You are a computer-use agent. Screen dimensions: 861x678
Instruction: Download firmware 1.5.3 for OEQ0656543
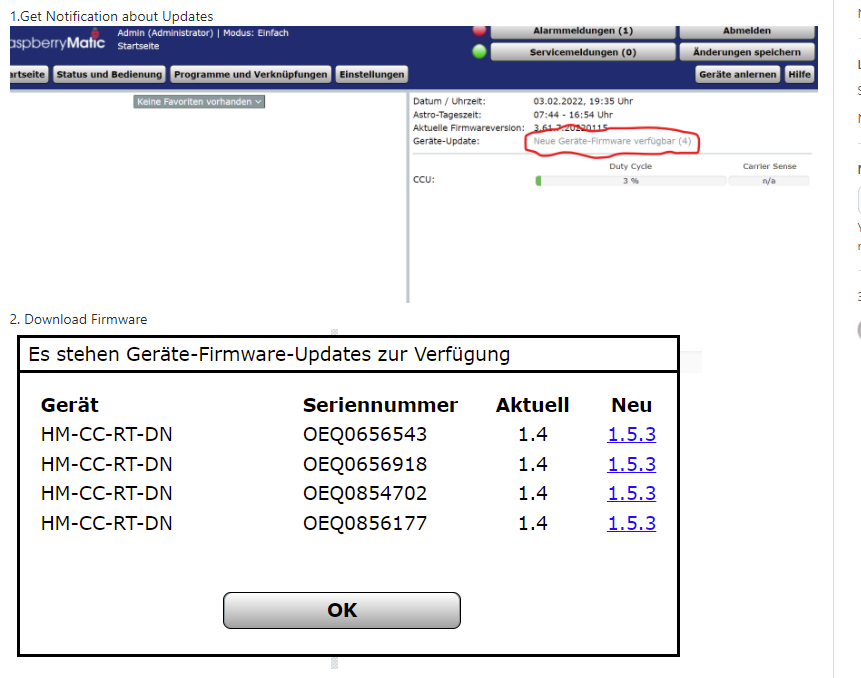click(x=631, y=434)
